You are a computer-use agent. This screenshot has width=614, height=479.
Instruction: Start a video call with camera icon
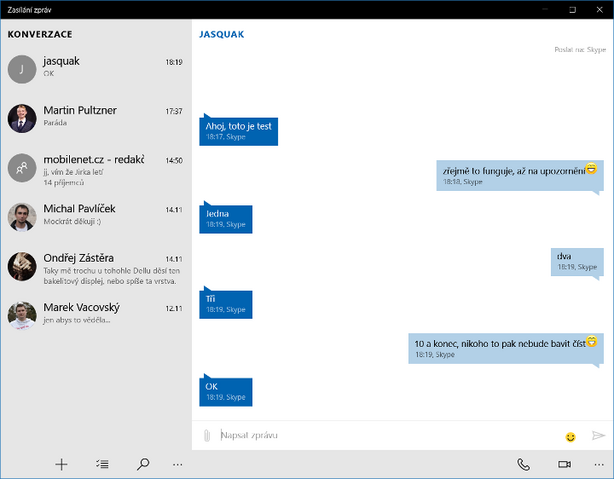[x=564, y=465]
